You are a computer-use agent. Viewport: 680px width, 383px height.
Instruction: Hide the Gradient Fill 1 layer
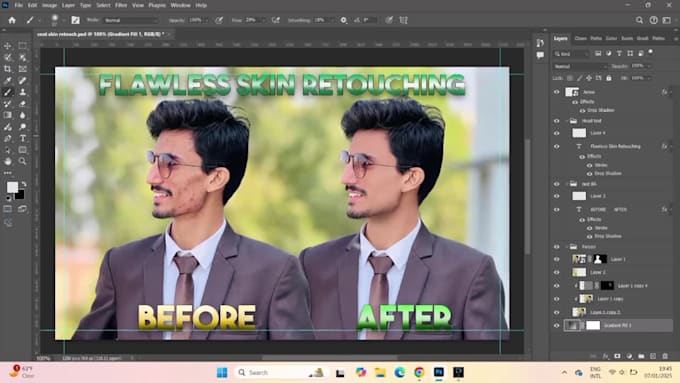(556, 325)
